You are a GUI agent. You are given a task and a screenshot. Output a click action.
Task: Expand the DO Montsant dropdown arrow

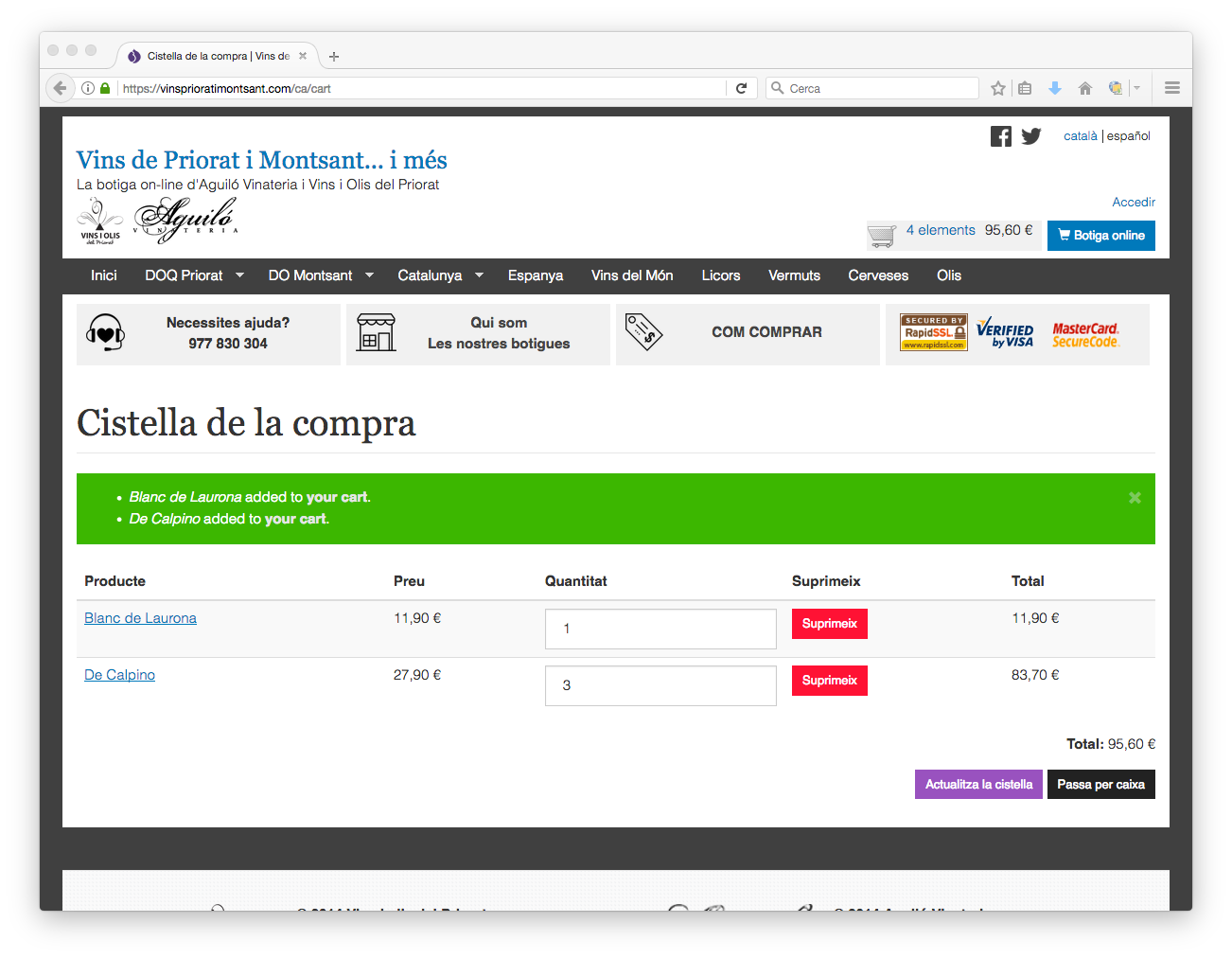[369, 275]
